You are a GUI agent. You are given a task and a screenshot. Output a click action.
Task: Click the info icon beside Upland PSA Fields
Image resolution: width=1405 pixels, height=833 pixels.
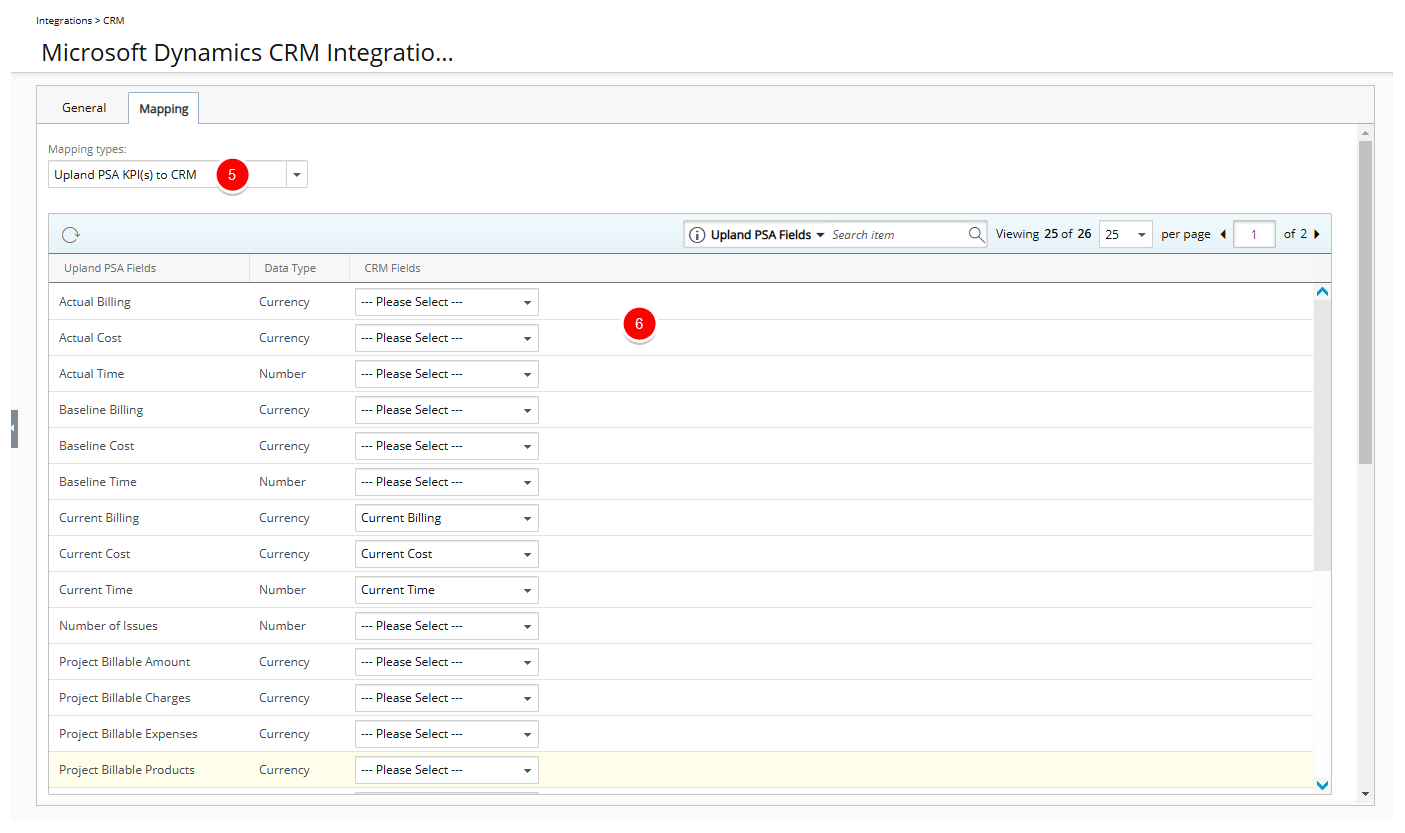pos(697,235)
